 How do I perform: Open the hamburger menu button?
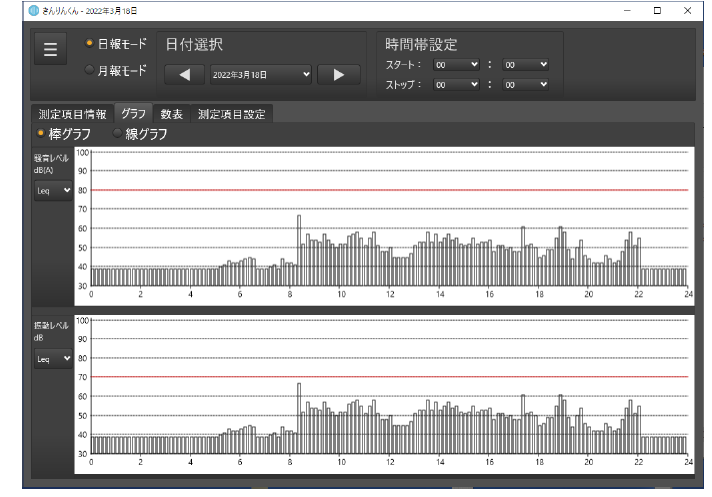[x=50, y=50]
